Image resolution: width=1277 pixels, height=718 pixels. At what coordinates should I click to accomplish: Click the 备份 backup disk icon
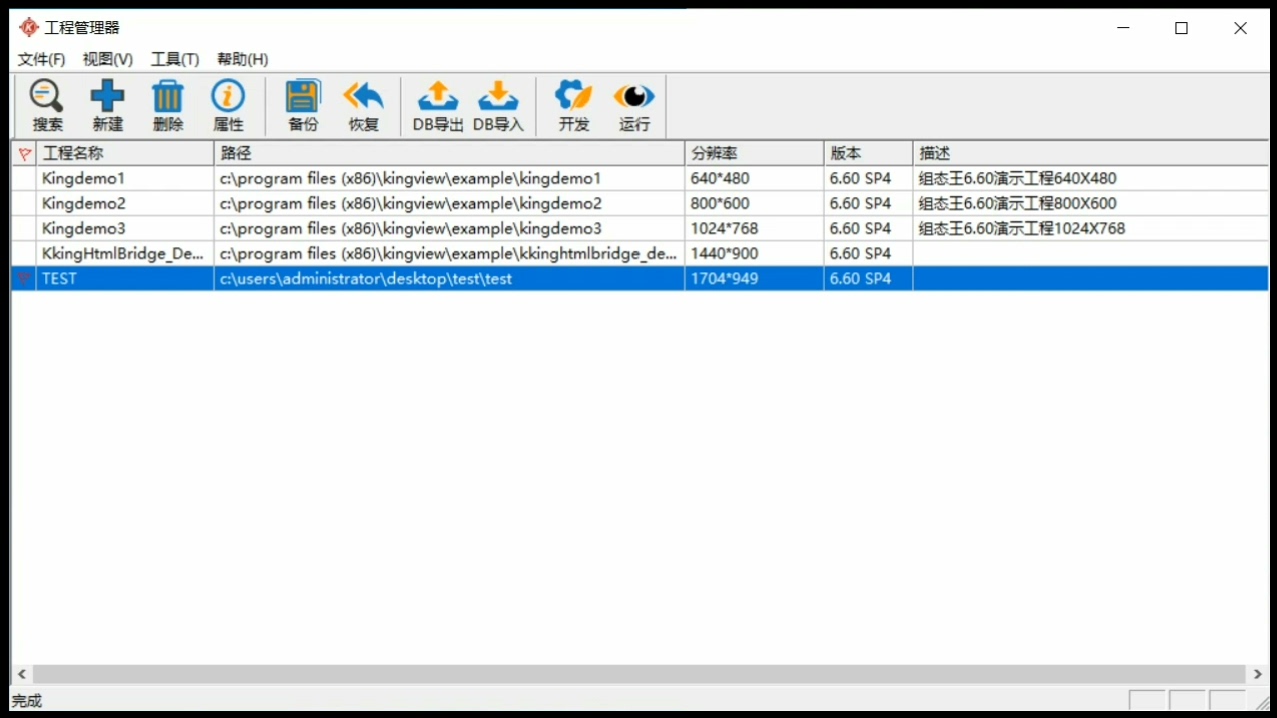coord(303,106)
